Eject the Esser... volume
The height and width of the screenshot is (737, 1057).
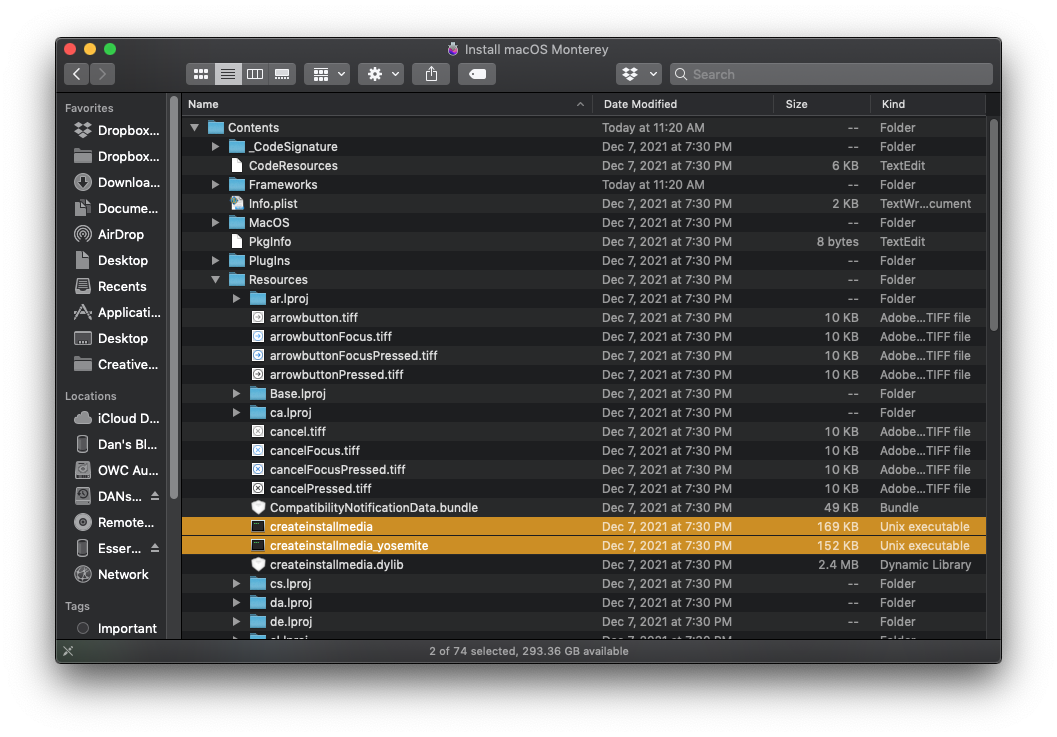click(x=155, y=548)
